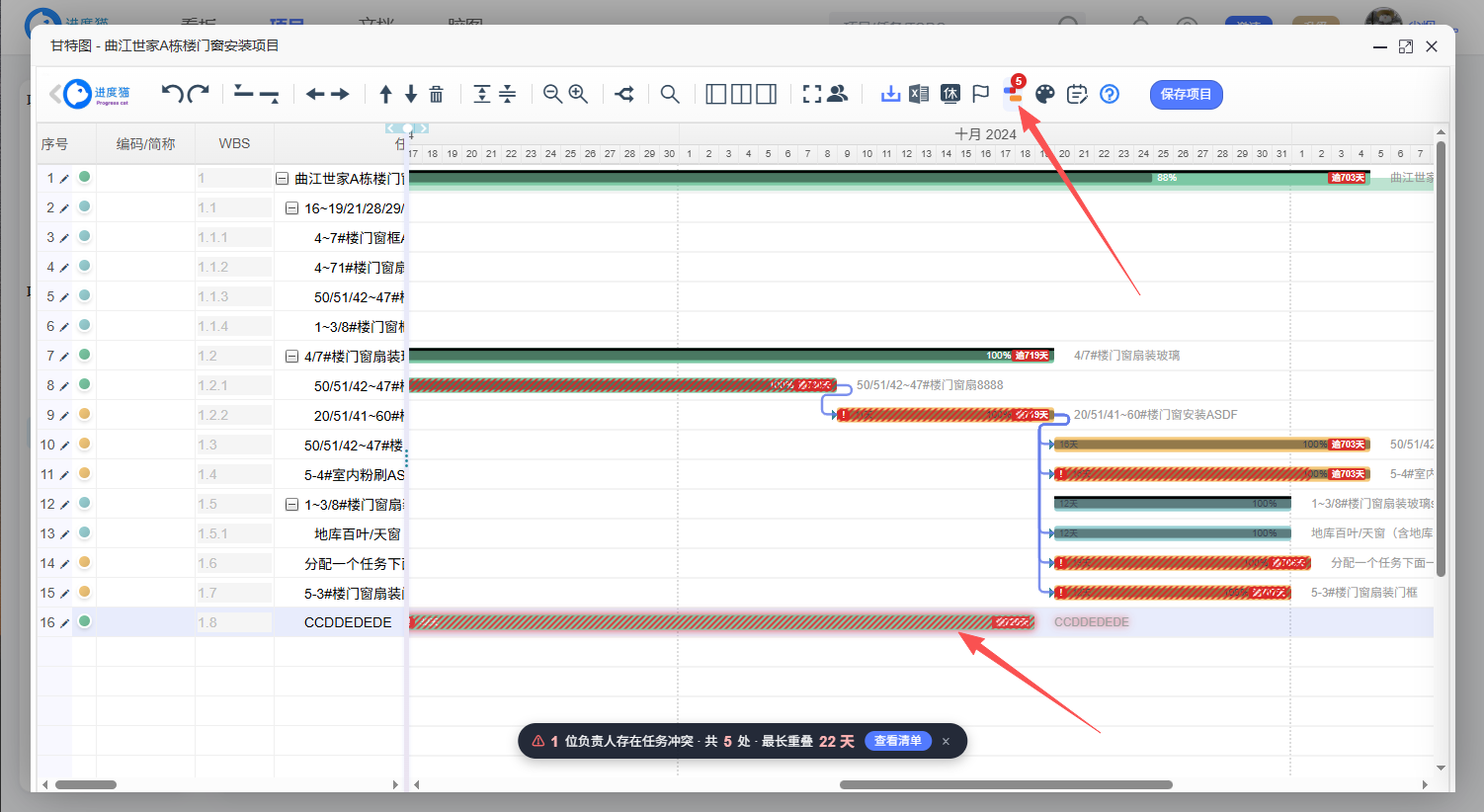Move the selected task up
Screen dimensions: 1484x812
click(385, 94)
